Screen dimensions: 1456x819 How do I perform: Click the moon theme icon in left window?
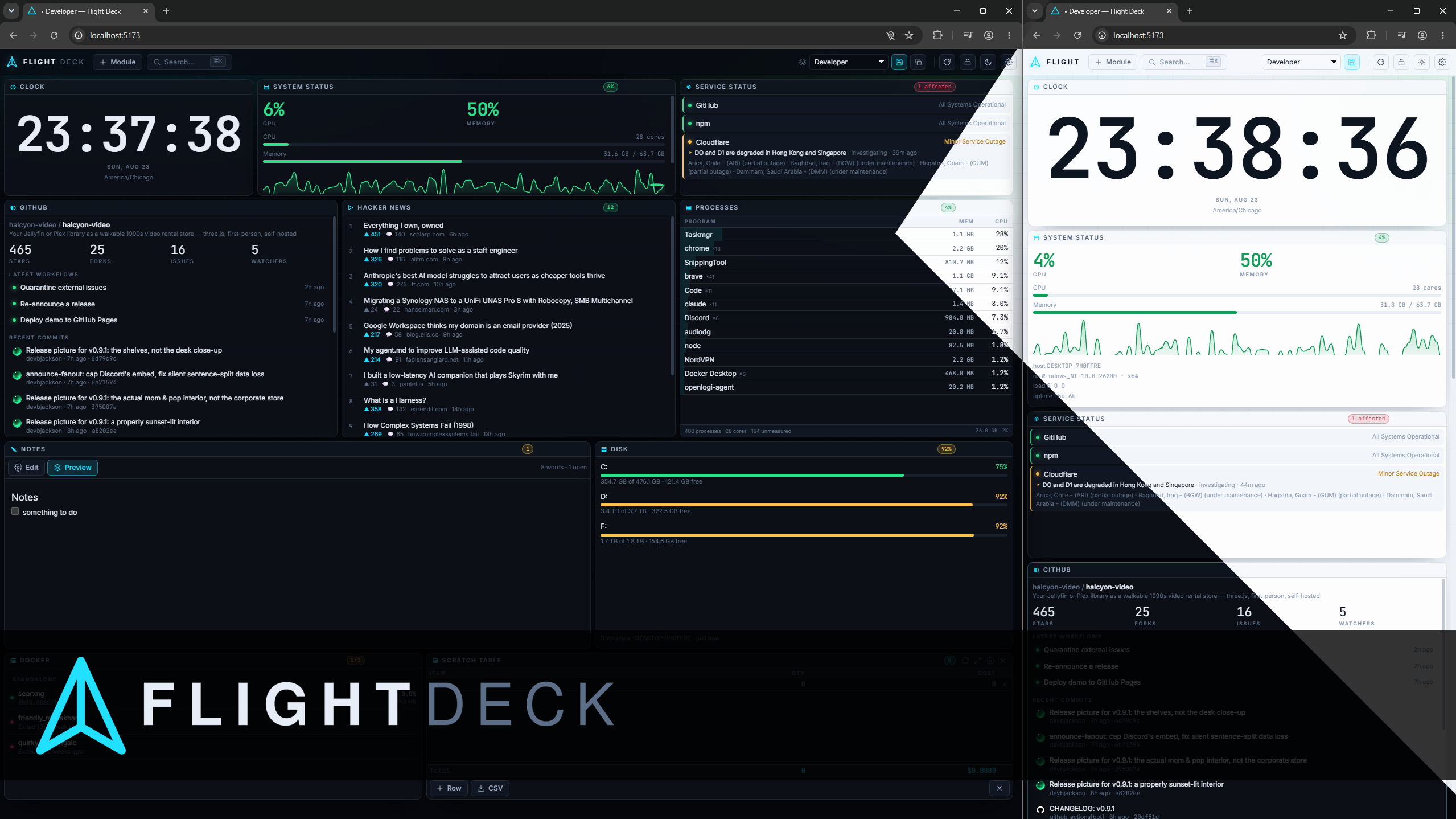(988, 62)
